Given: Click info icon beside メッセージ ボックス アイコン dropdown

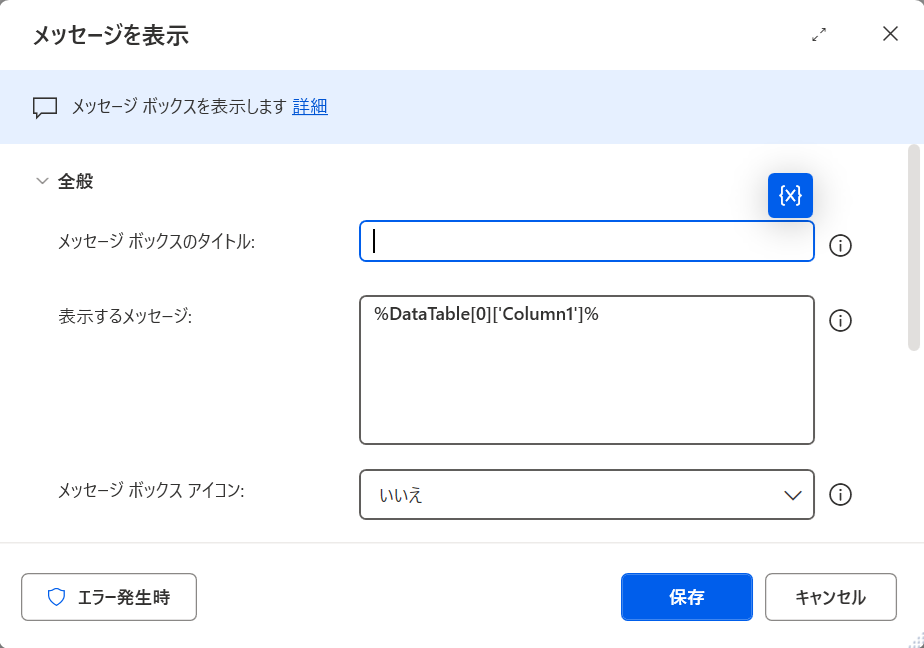Looking at the screenshot, I should [841, 494].
